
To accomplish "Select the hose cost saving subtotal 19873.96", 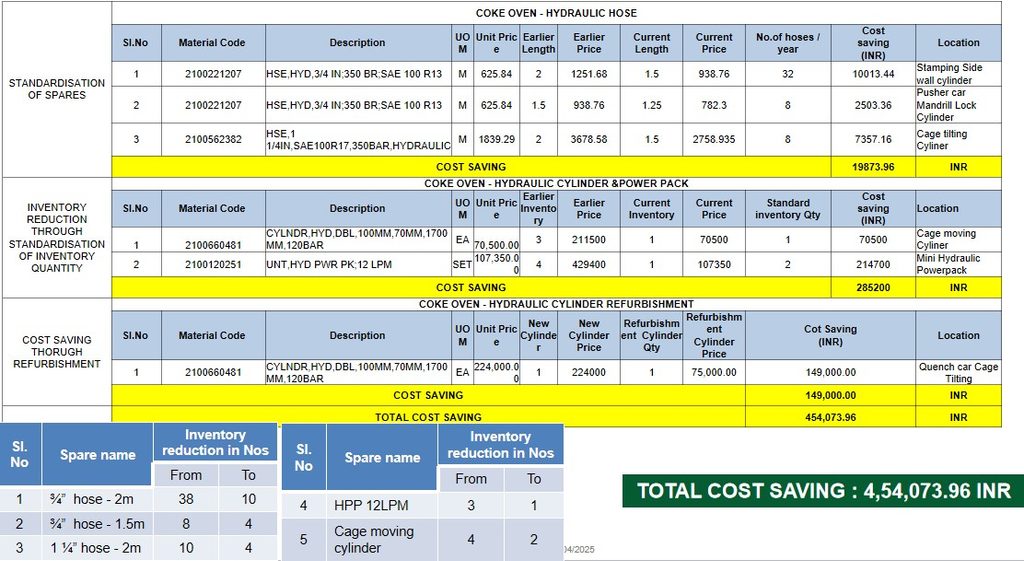I will point(873,167).
